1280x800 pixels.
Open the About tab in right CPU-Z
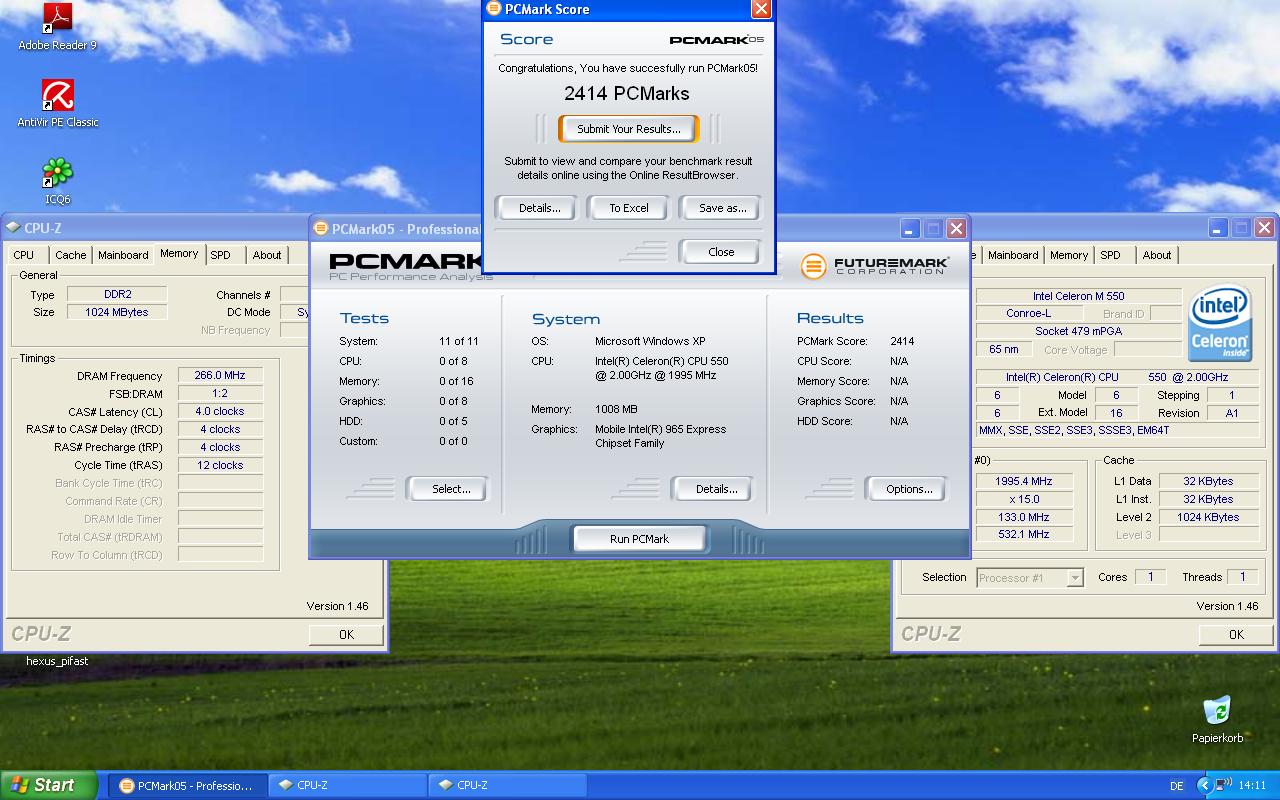[x=1157, y=255]
